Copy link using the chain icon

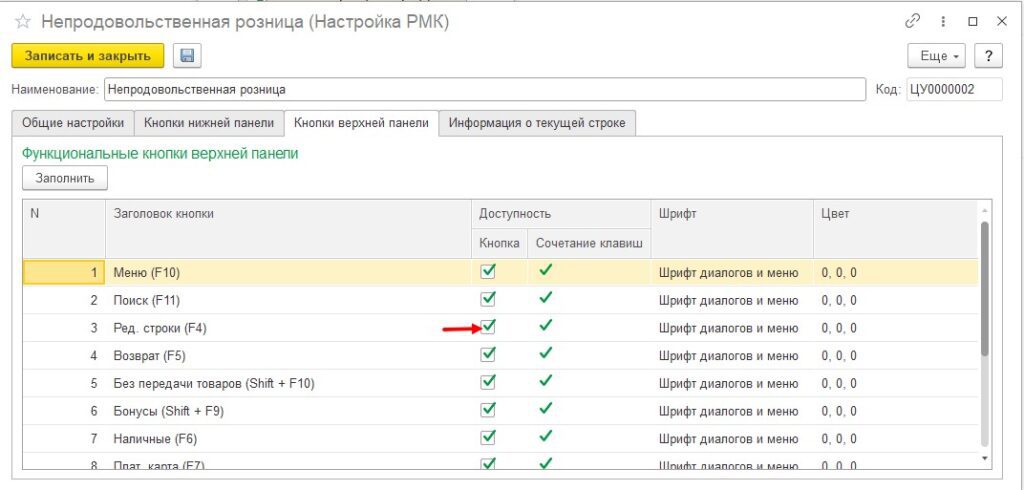coord(912,21)
